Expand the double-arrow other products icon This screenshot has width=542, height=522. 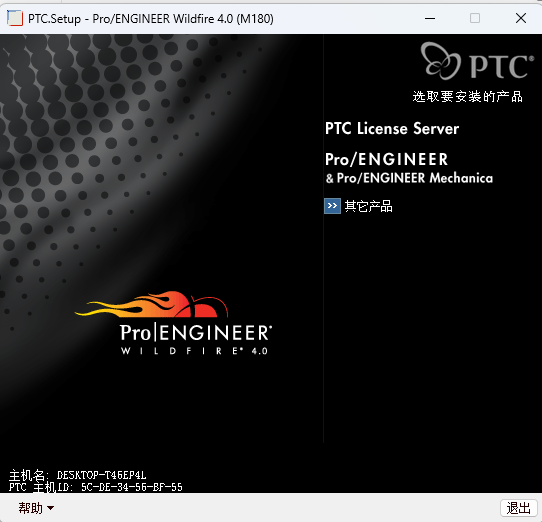[332, 206]
